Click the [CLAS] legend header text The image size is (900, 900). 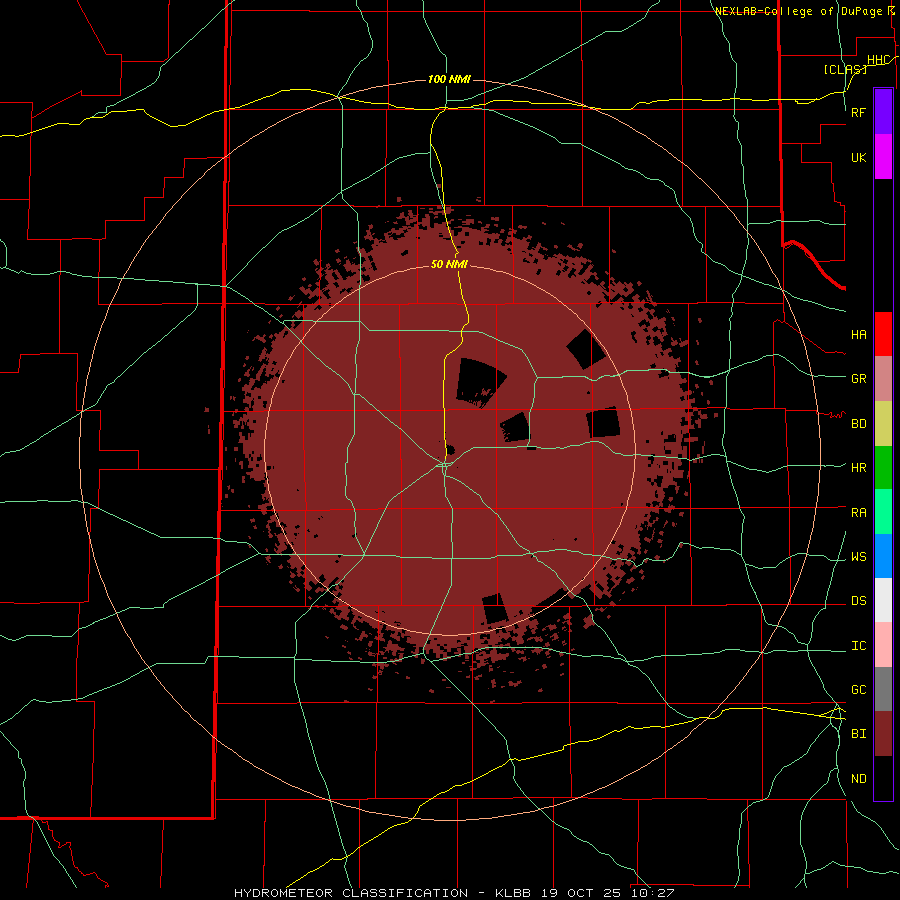845,69
